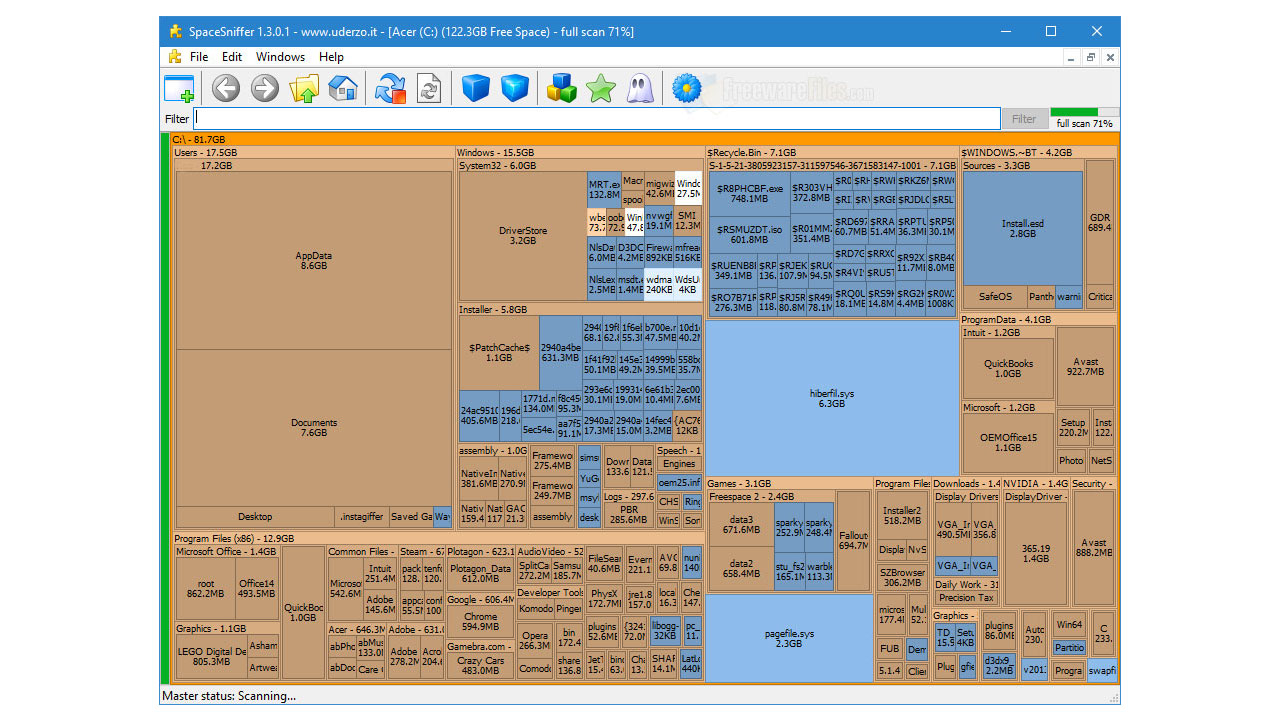Screen dimensions: 1280x720
Task: Open the File menu
Action: [x=199, y=57]
